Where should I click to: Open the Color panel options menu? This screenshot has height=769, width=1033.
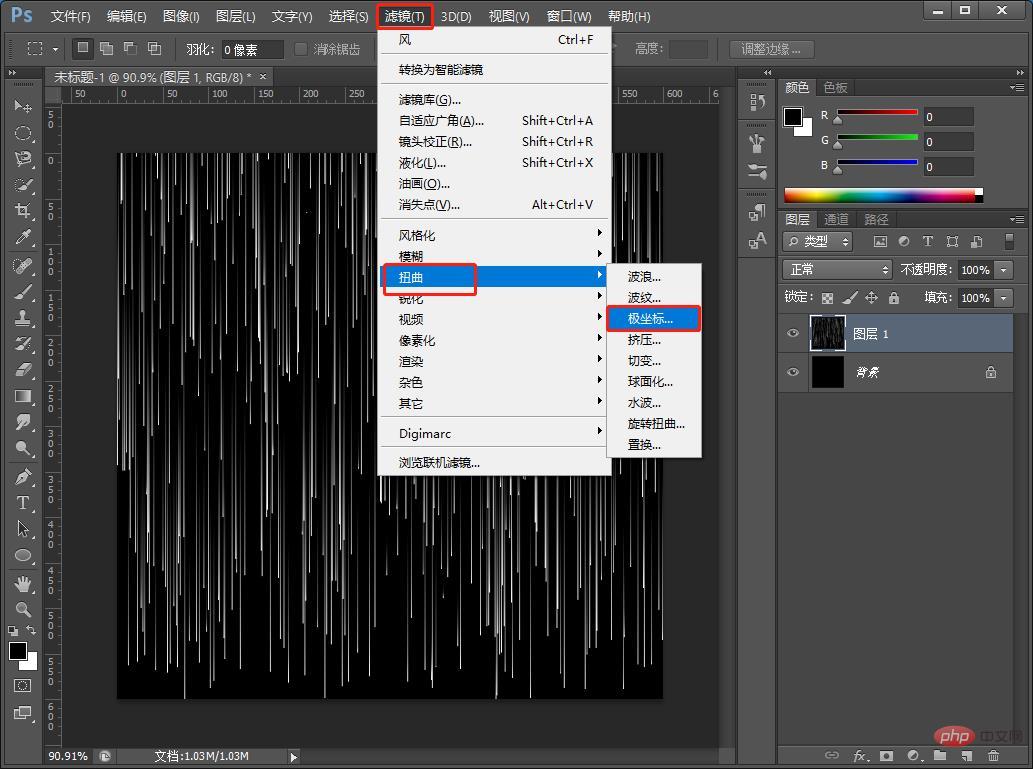tap(1017, 87)
